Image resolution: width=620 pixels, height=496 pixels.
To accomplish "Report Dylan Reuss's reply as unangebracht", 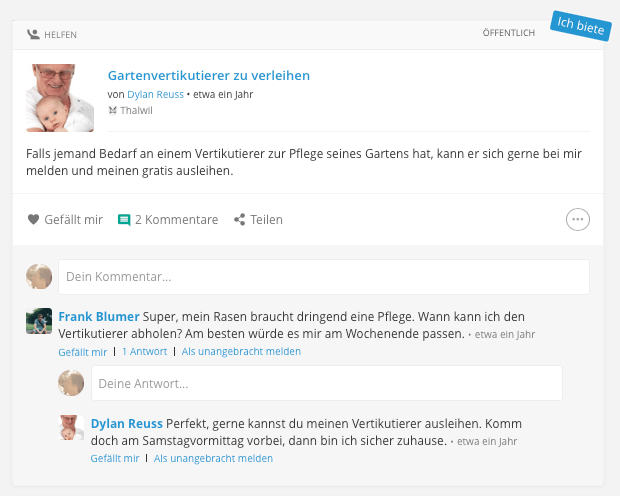I will (213, 458).
